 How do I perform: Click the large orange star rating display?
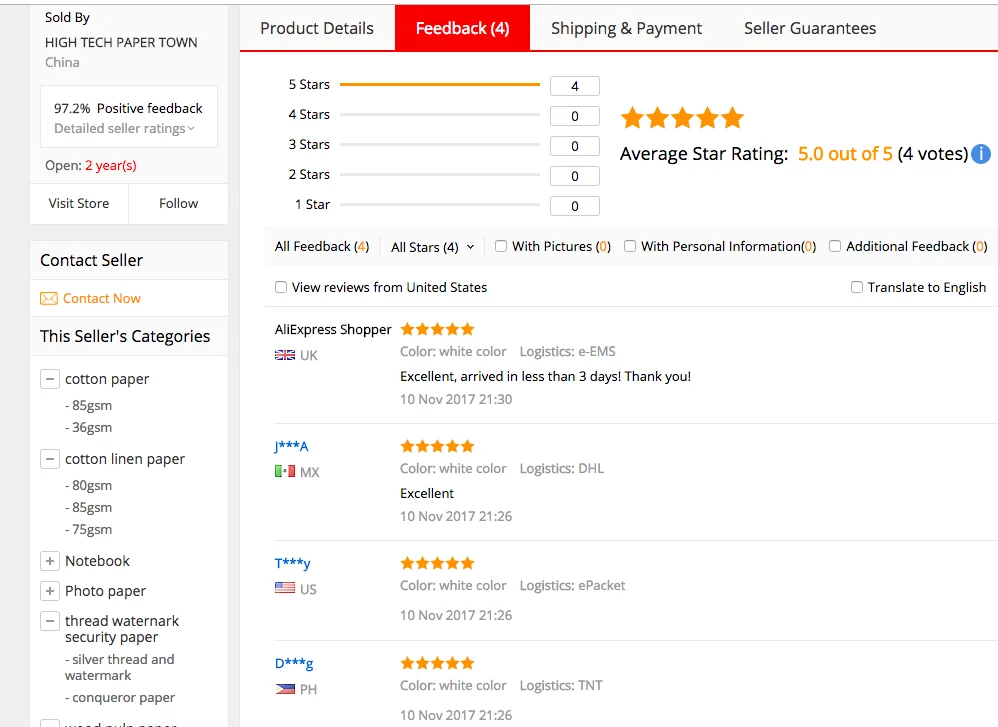[x=682, y=117]
